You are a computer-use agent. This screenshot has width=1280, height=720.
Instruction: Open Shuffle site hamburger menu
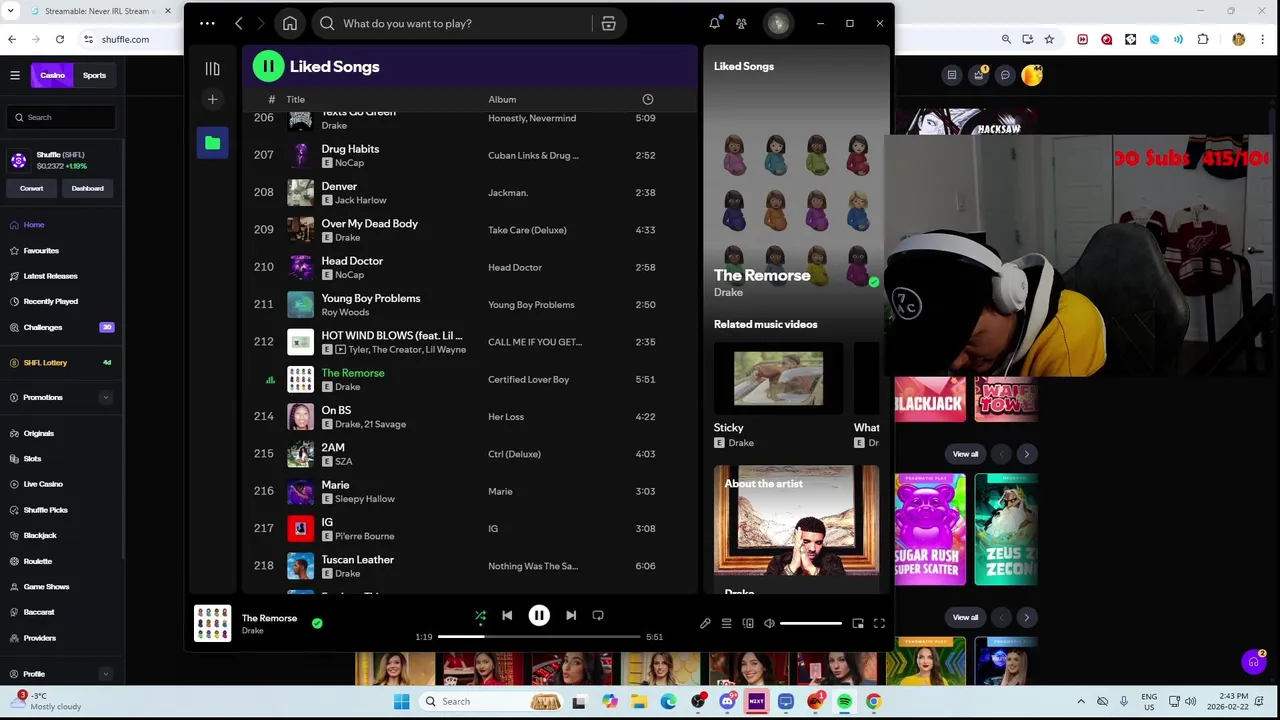15,75
